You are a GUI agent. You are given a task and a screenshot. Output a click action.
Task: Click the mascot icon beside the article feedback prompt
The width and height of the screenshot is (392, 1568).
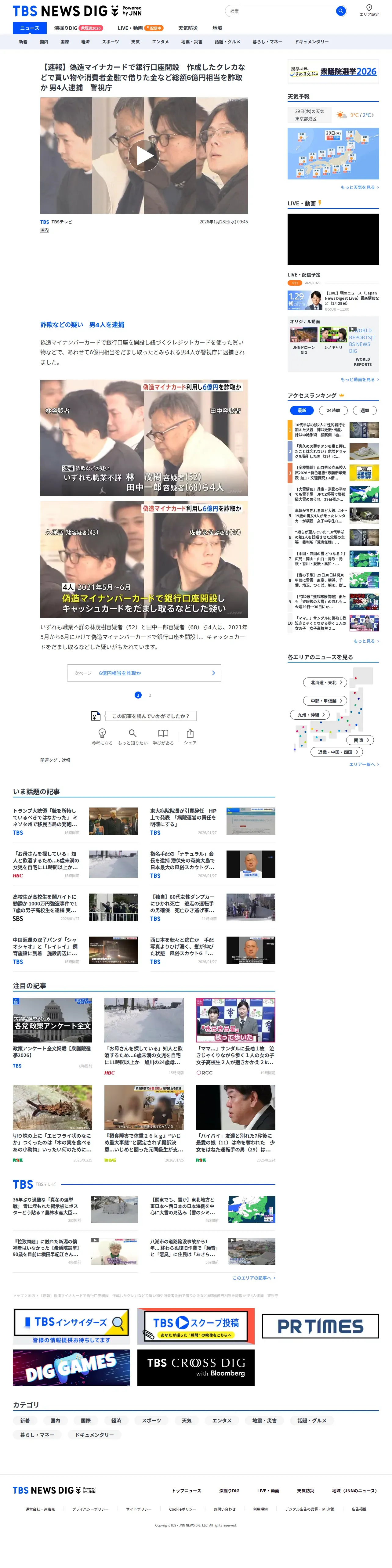tap(96, 716)
